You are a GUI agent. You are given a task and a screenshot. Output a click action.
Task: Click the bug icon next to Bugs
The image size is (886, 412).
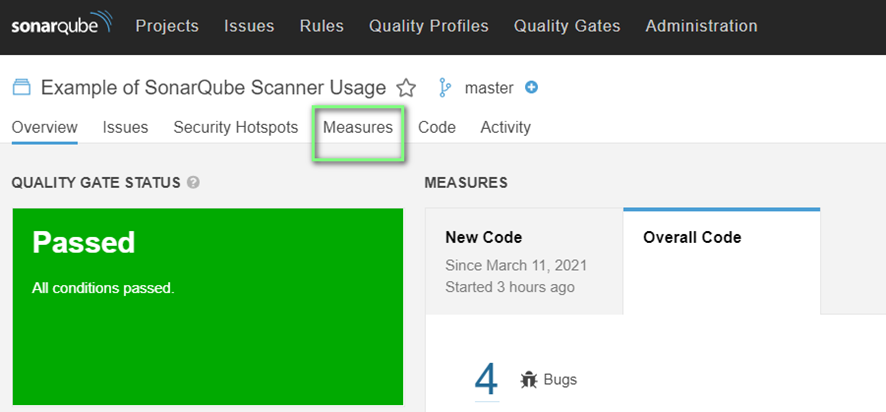[528, 379]
